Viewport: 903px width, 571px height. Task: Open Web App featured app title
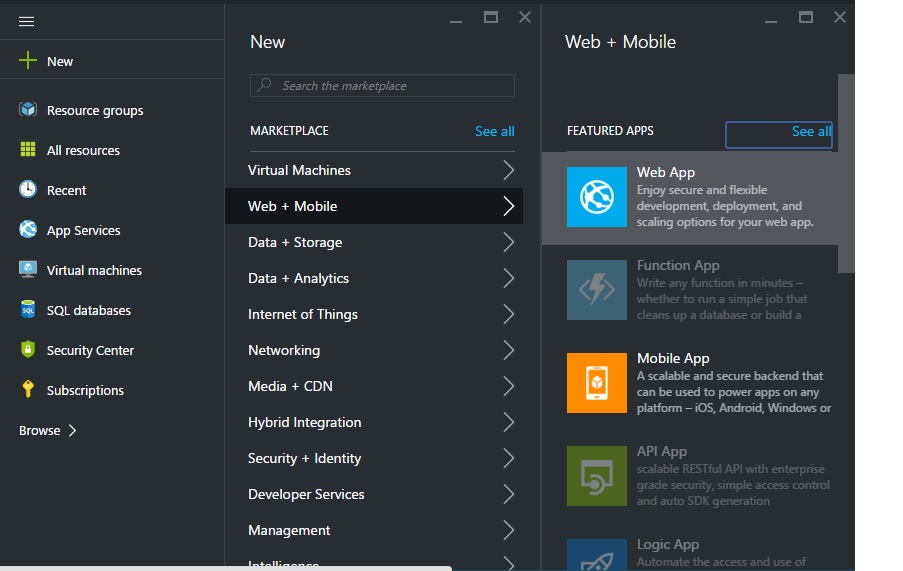pyautogui.click(x=666, y=172)
